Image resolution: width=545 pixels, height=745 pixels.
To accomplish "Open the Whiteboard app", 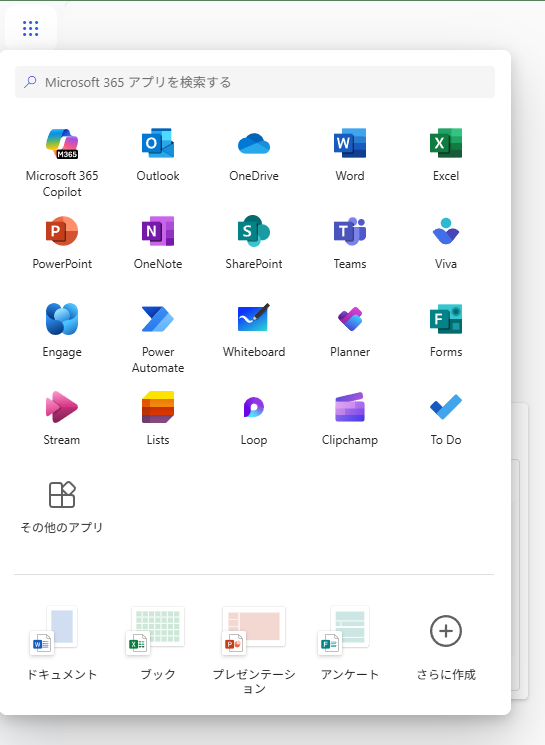I will [254, 330].
